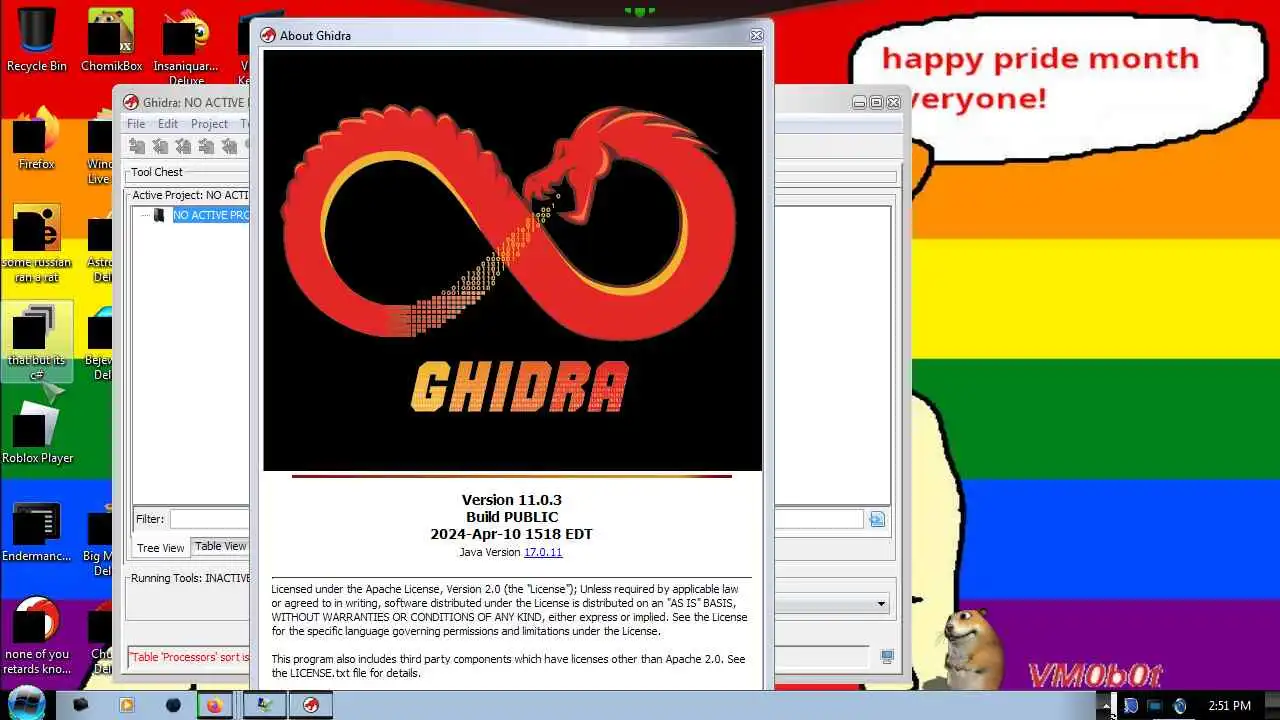Click first pinned dark taskbar icon
The width and height of the screenshot is (1280, 720).
(x=81, y=704)
